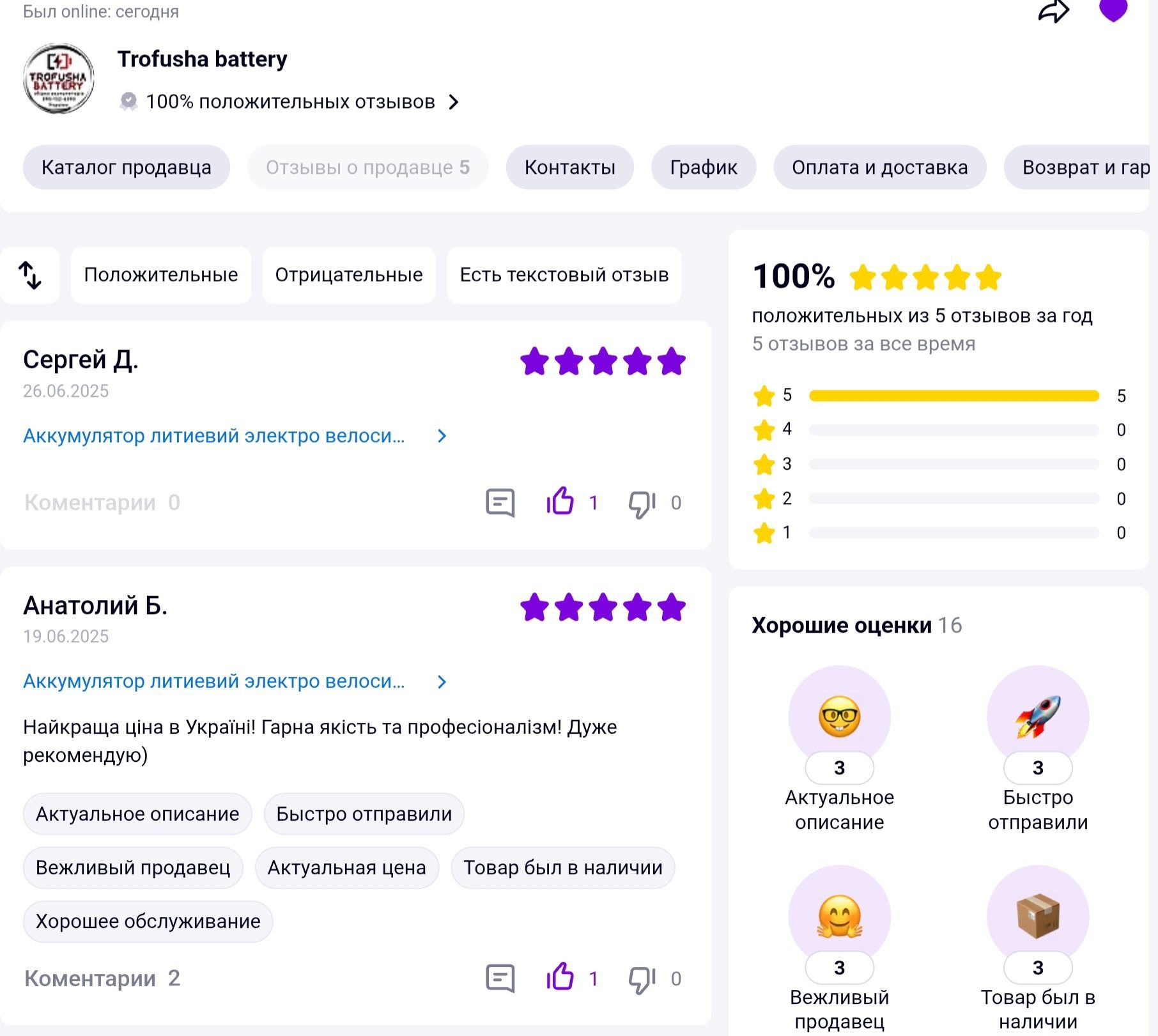Screen dimensions: 1158x1036
Task: Click the 5-star rating bar
Action: click(954, 396)
